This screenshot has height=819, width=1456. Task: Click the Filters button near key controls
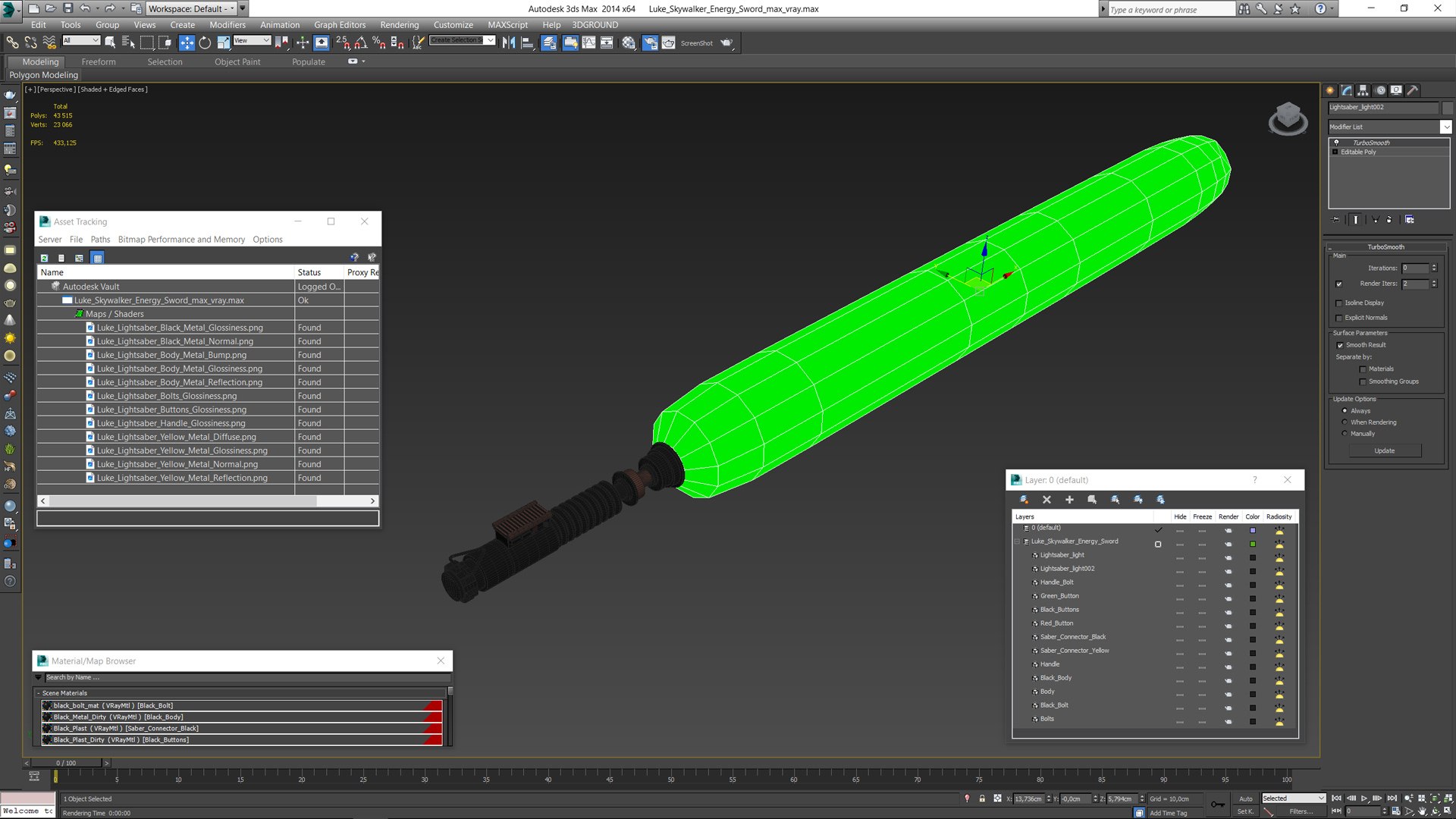pyautogui.click(x=1301, y=811)
